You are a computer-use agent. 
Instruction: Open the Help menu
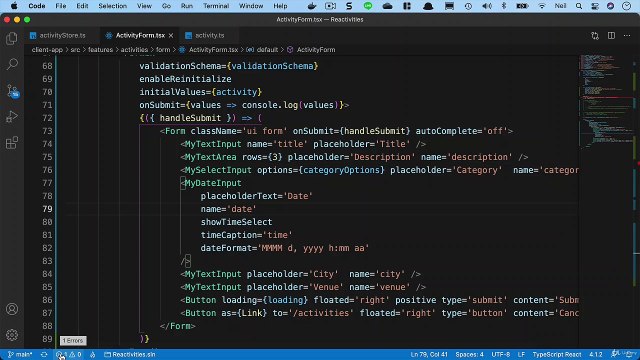pos(280,6)
